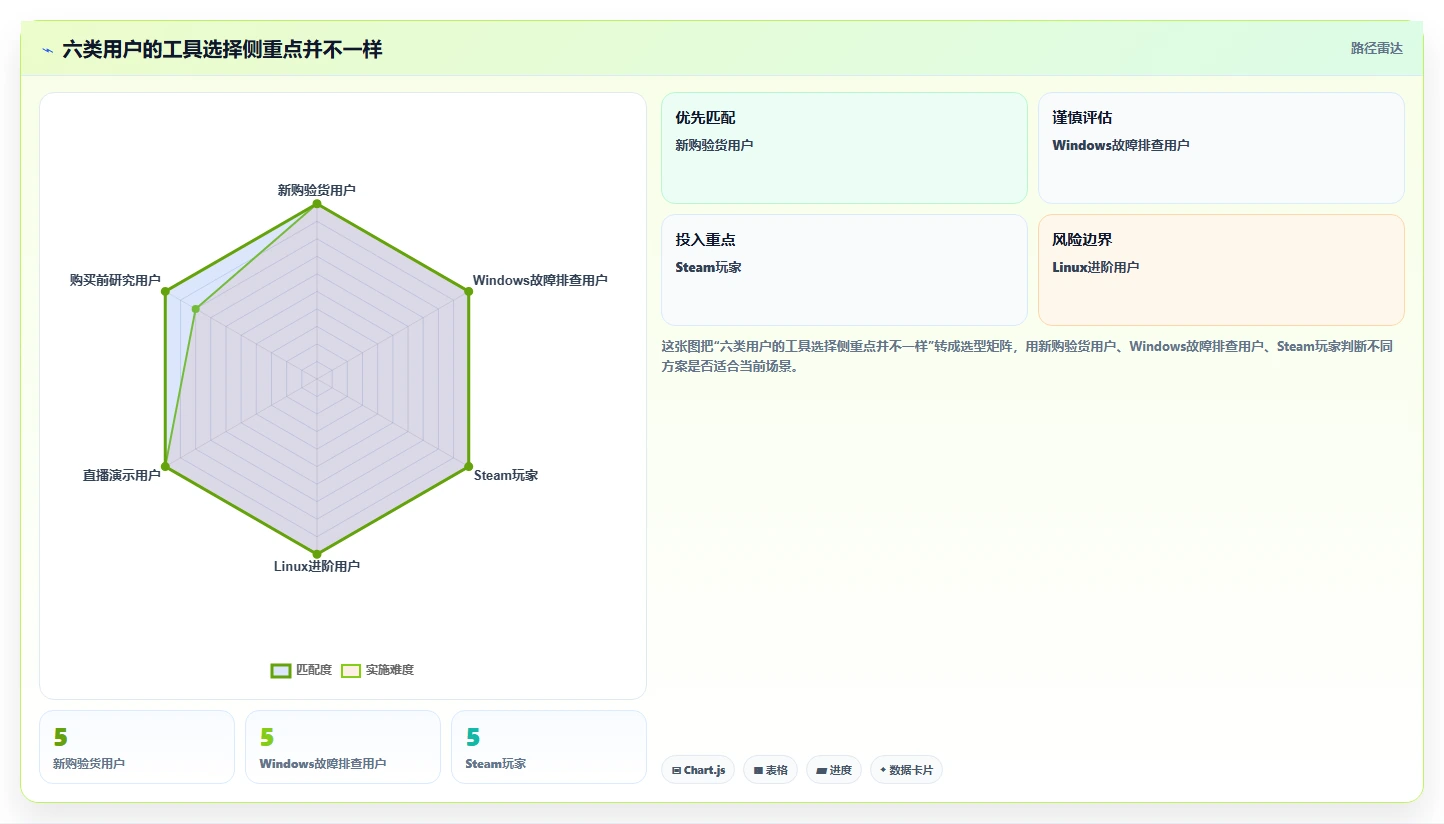Click the stat card showing 5 for Windows故障排查用户
This screenshot has height=824, width=1444.
[x=343, y=747]
